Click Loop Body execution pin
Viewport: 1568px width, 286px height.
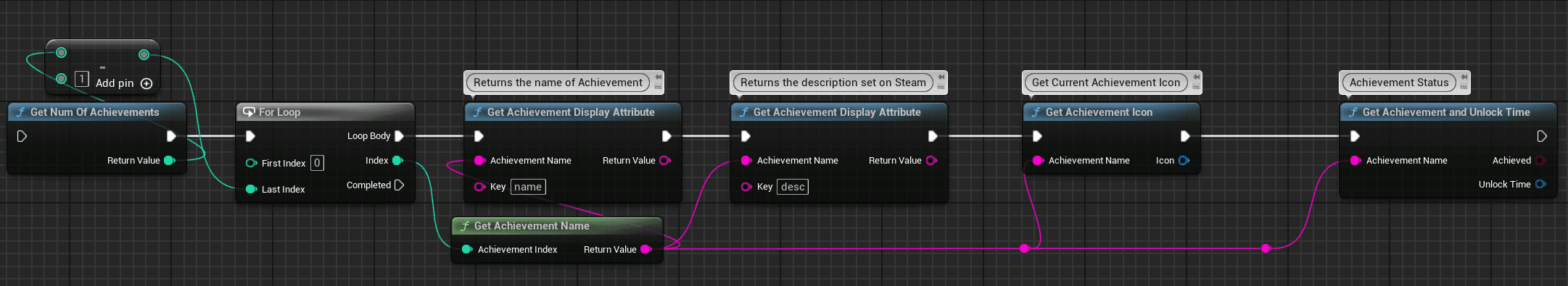click(x=399, y=135)
